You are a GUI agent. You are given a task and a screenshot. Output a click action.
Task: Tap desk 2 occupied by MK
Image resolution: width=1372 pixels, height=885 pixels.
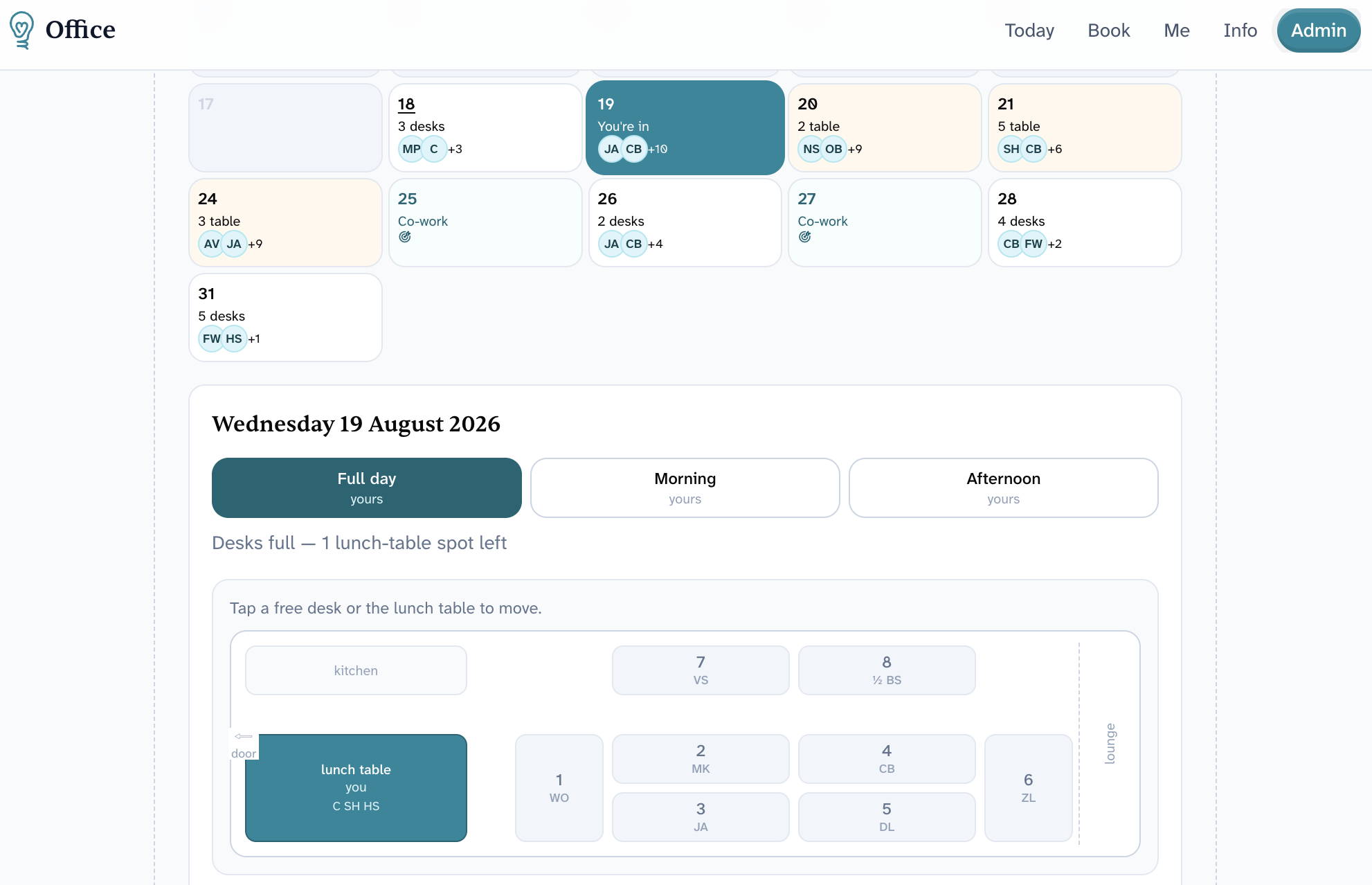701,759
